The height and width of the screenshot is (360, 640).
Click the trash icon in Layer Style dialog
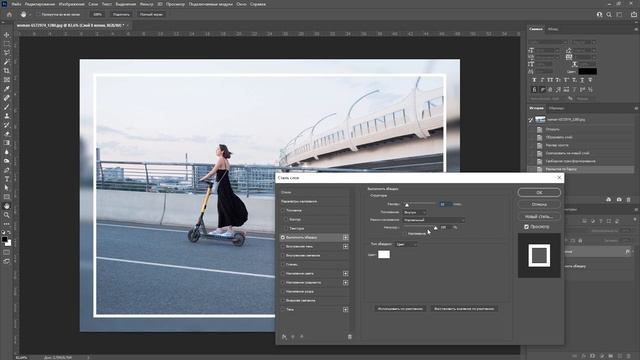click(349, 337)
